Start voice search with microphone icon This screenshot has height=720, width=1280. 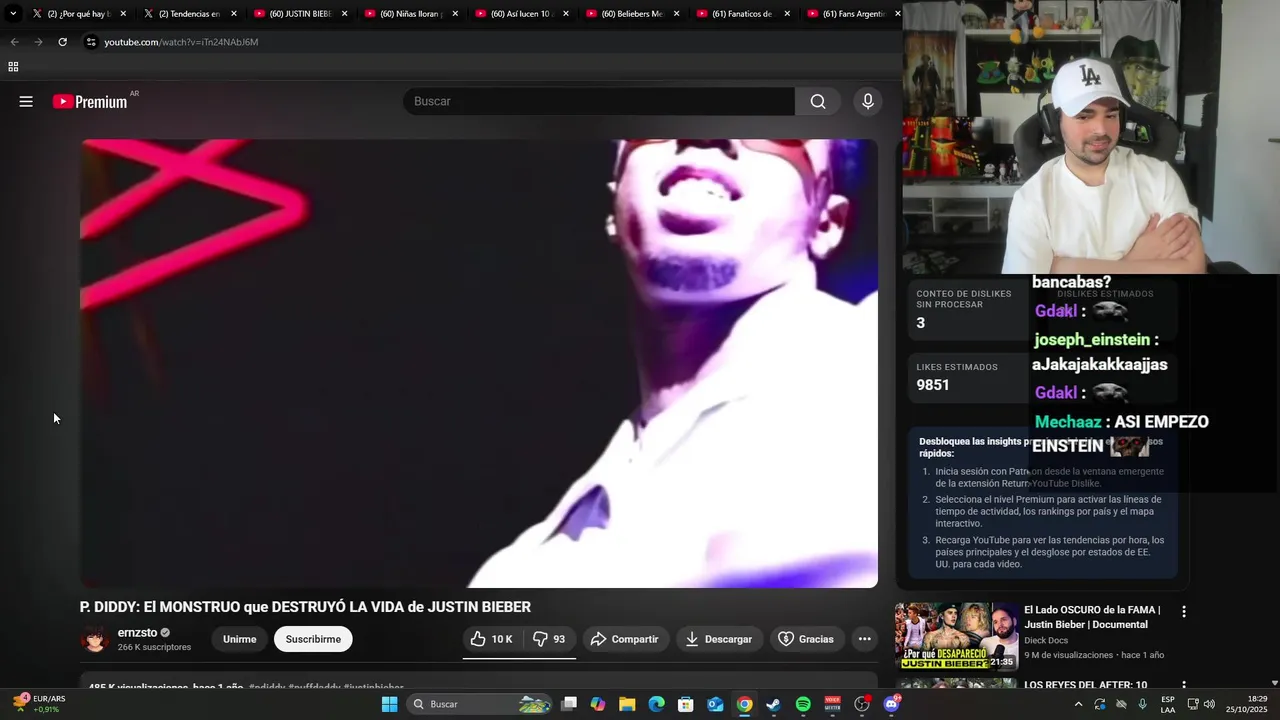pyautogui.click(x=868, y=101)
